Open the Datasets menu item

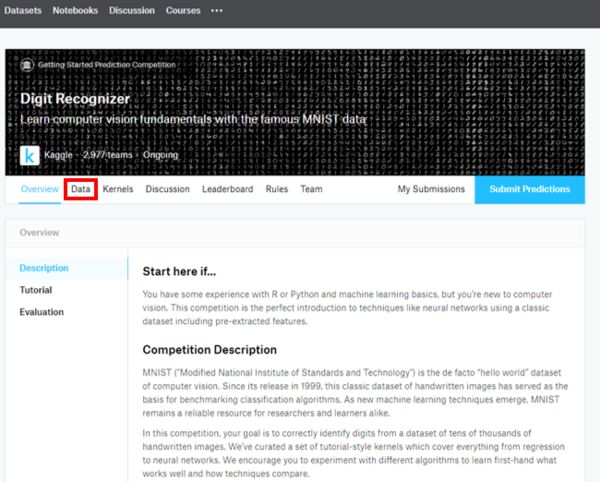(x=23, y=10)
